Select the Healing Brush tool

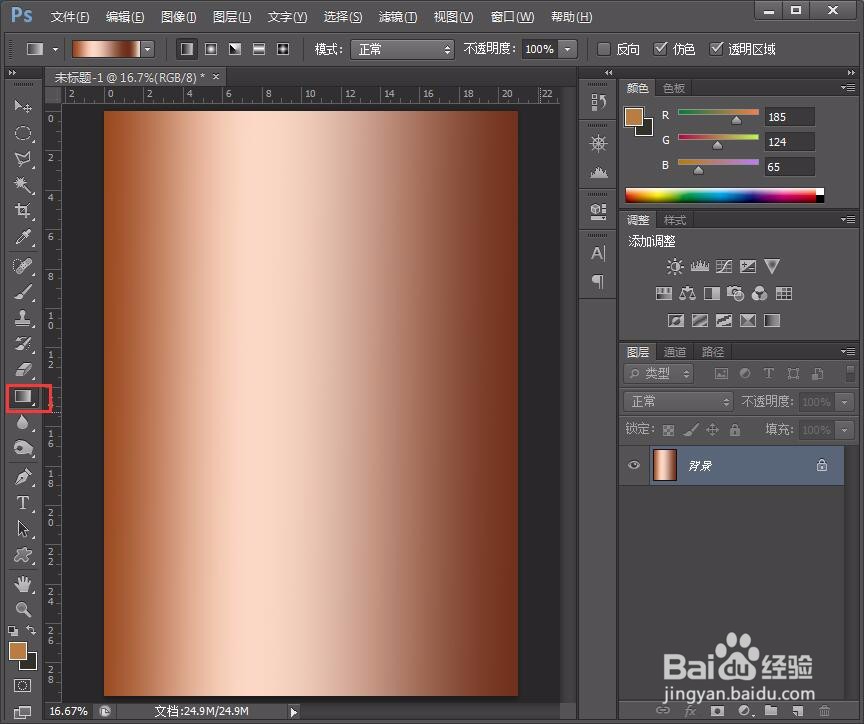click(x=23, y=266)
